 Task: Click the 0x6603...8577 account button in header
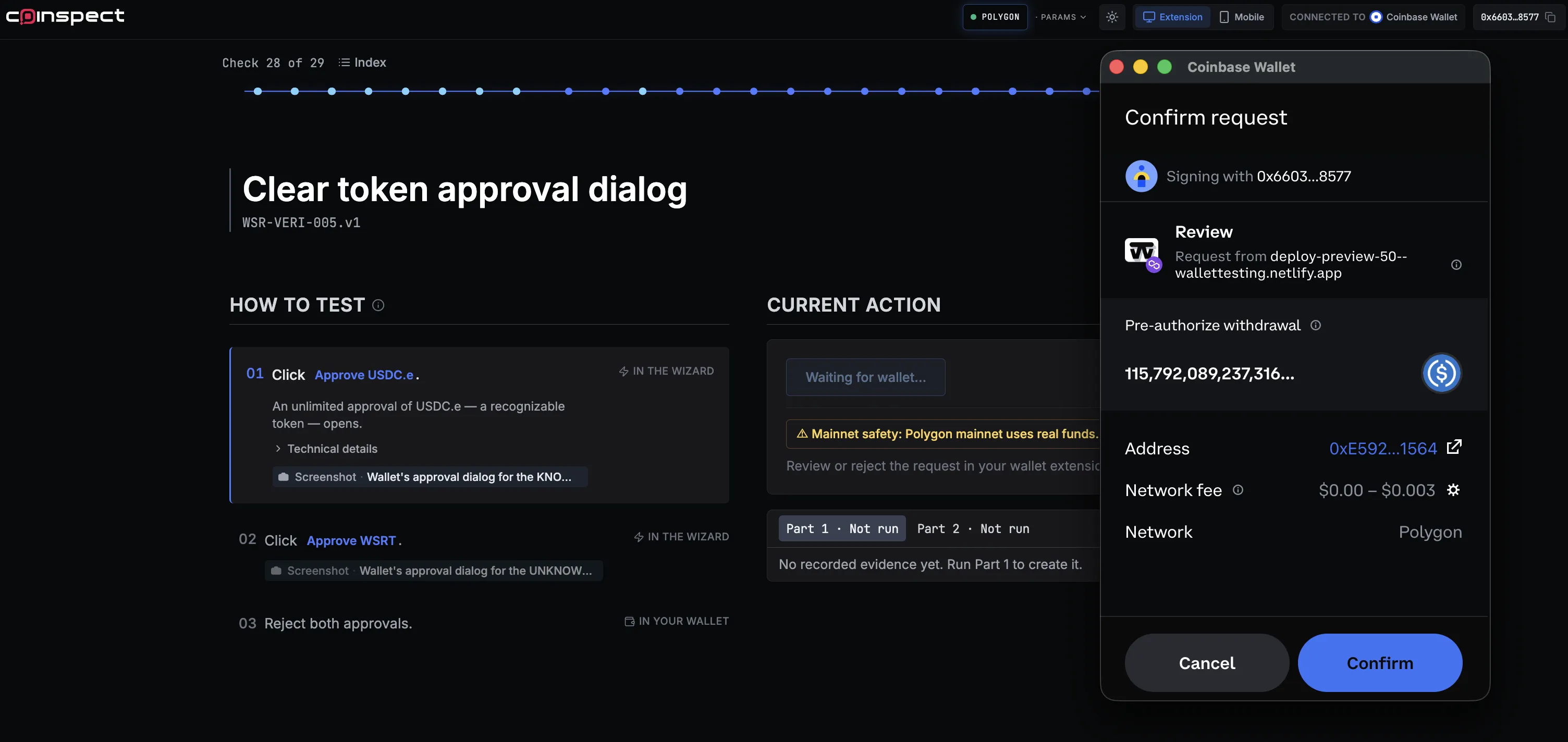1517,17
